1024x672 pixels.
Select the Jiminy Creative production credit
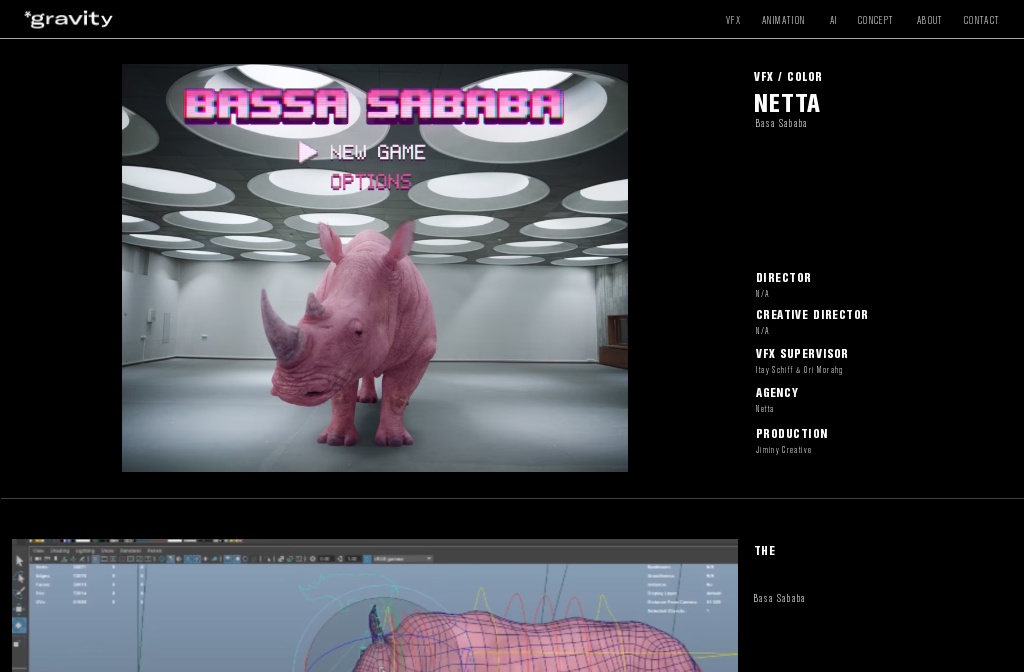pos(783,450)
